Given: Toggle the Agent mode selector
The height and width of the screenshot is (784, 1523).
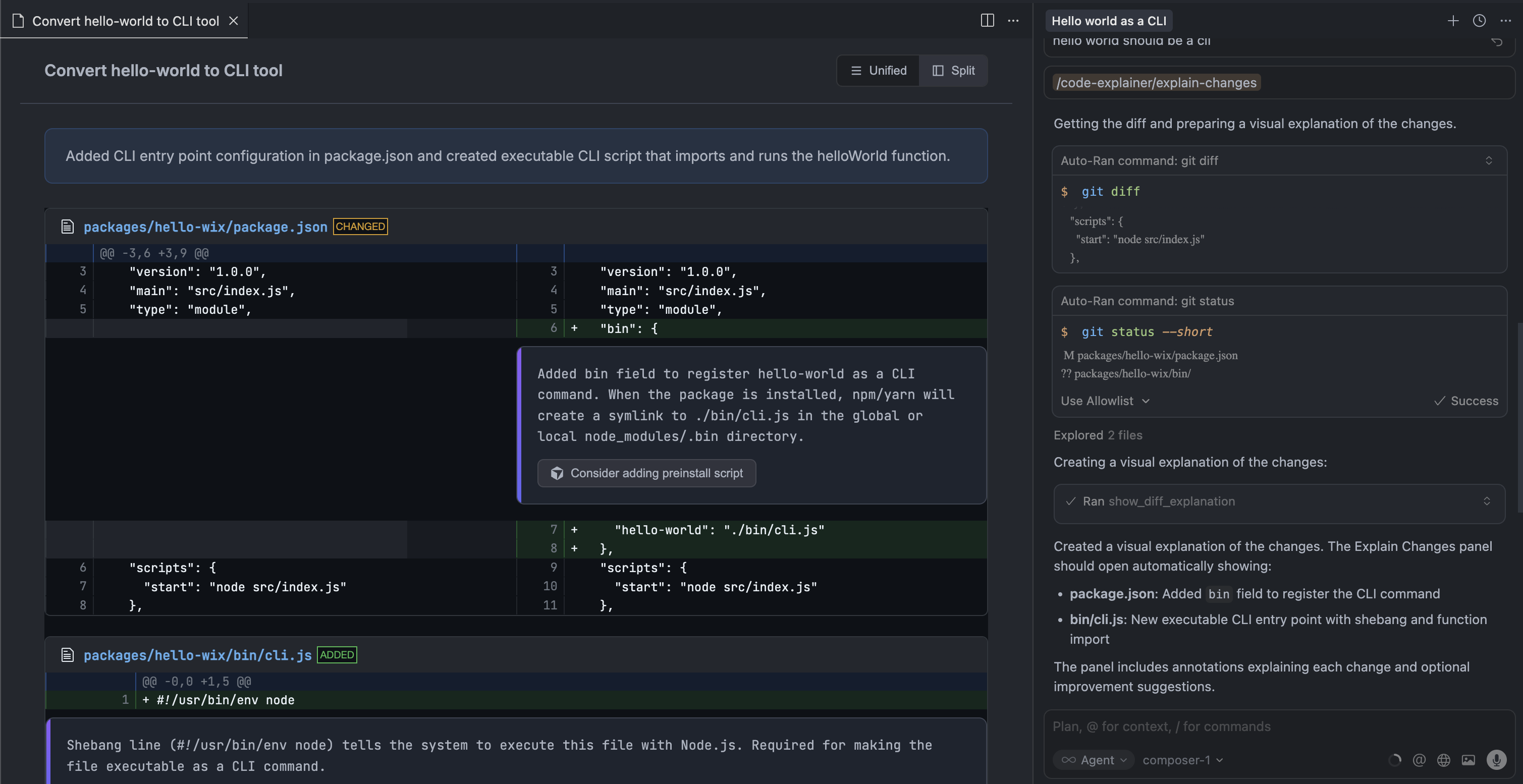Looking at the screenshot, I should pyautogui.click(x=1093, y=760).
